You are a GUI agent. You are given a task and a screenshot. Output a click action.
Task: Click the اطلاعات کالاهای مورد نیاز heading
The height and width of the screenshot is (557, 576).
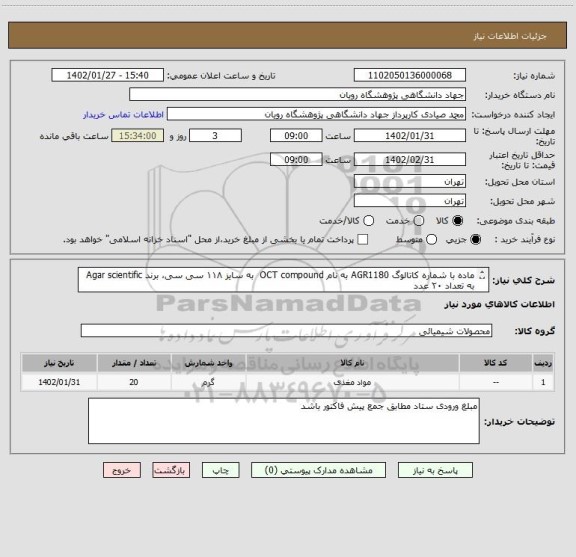click(500, 304)
